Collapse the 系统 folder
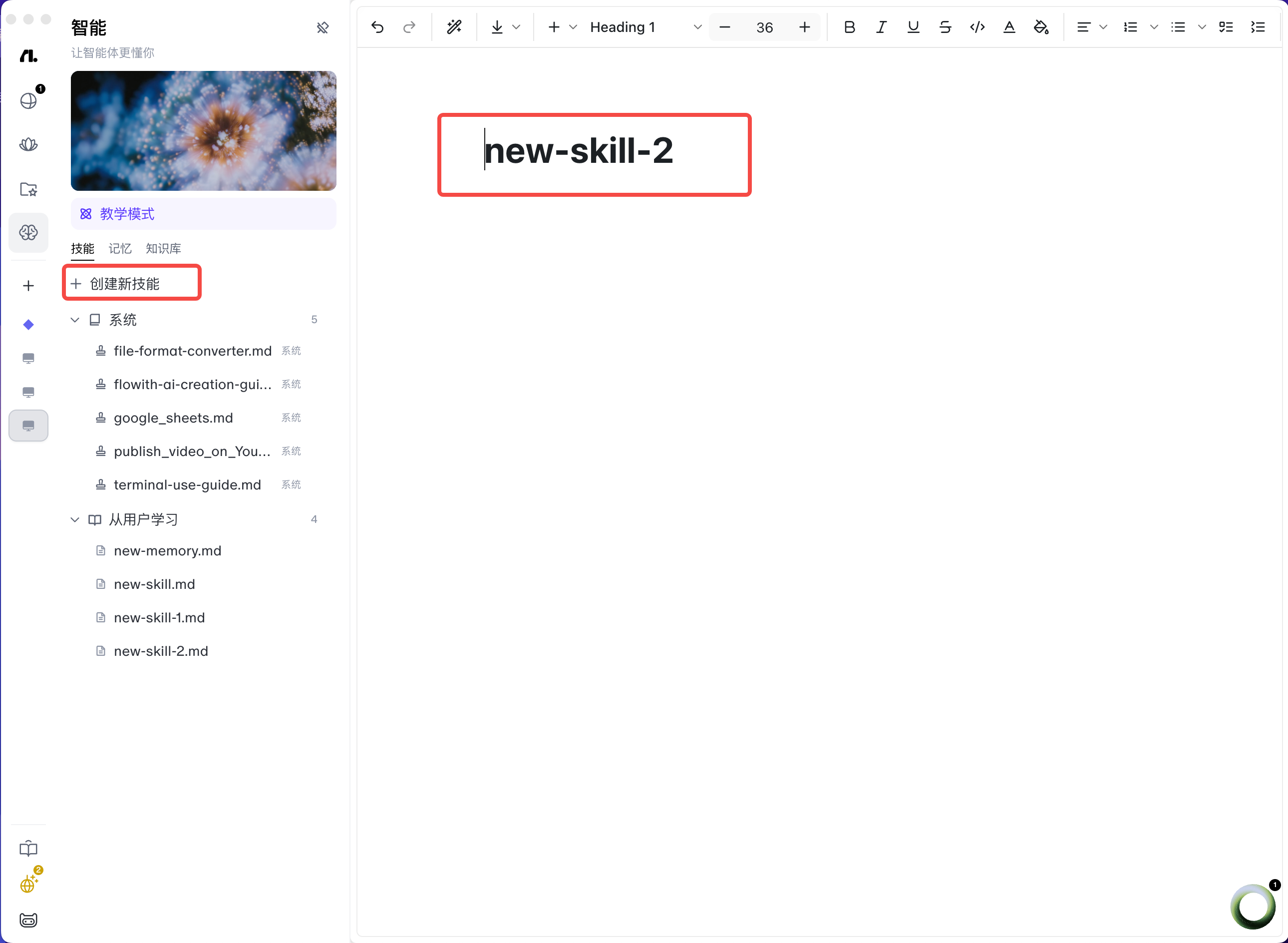The height and width of the screenshot is (943, 1288). point(75,320)
